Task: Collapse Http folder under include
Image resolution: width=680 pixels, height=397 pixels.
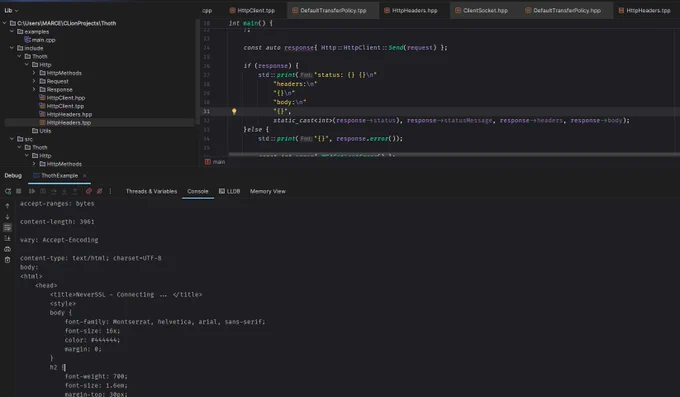Action: pos(27,65)
